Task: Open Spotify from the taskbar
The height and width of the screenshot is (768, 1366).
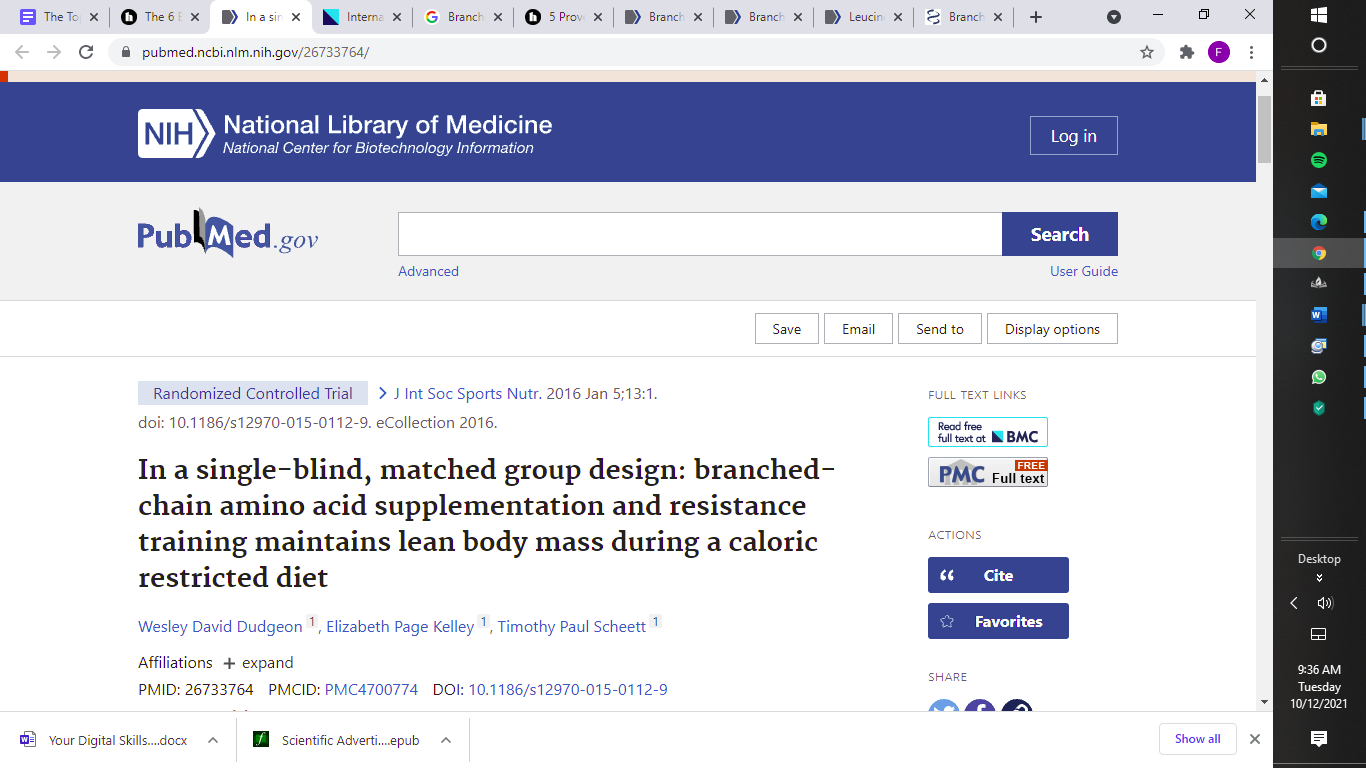Action: (x=1318, y=160)
